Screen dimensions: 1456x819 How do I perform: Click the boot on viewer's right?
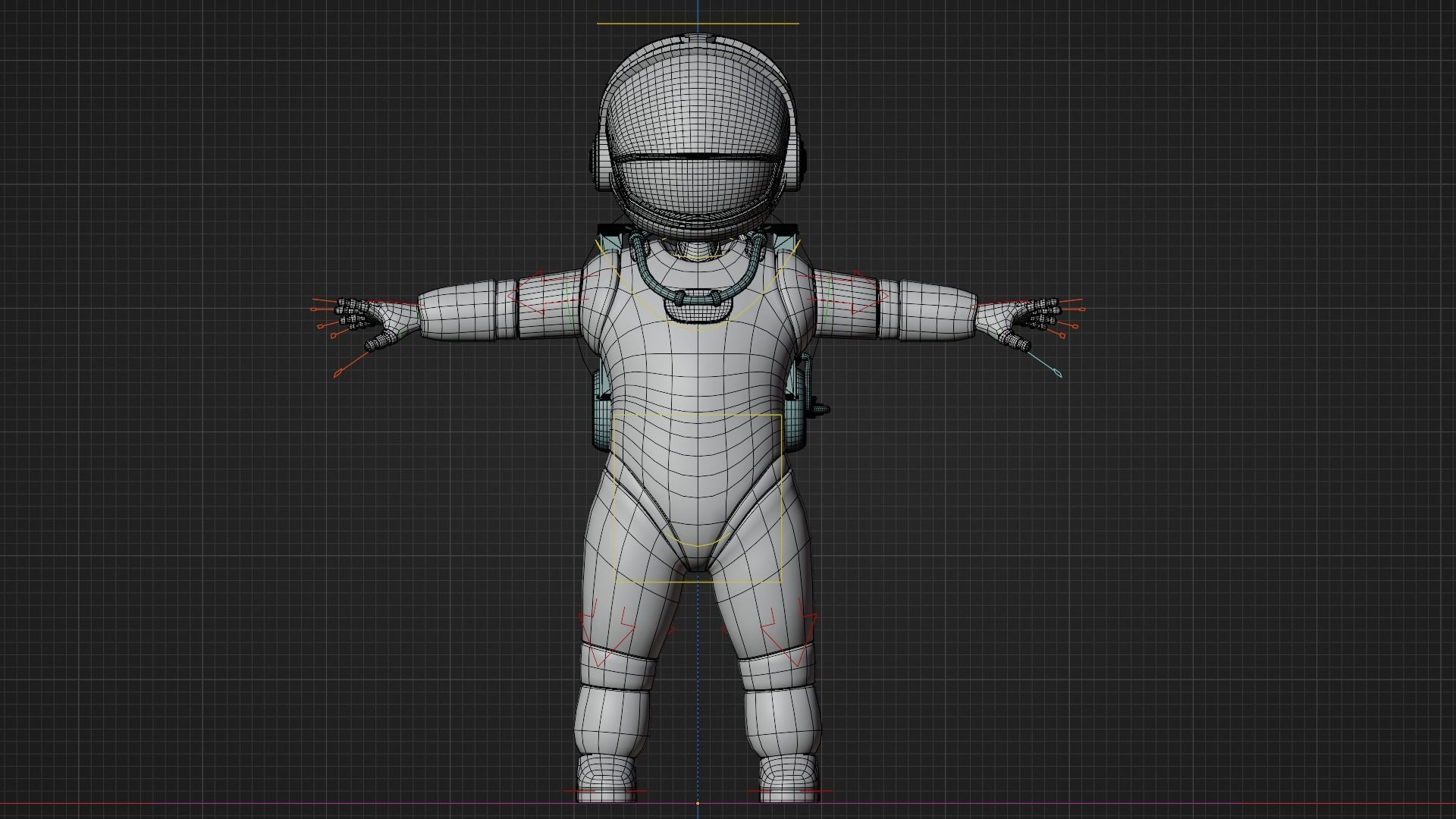(789, 777)
